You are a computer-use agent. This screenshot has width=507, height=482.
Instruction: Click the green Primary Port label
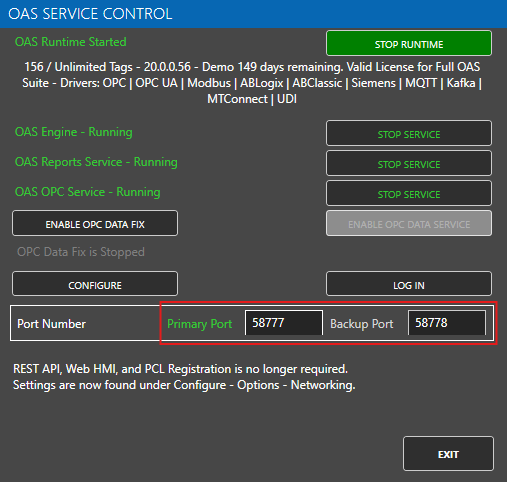click(199, 324)
